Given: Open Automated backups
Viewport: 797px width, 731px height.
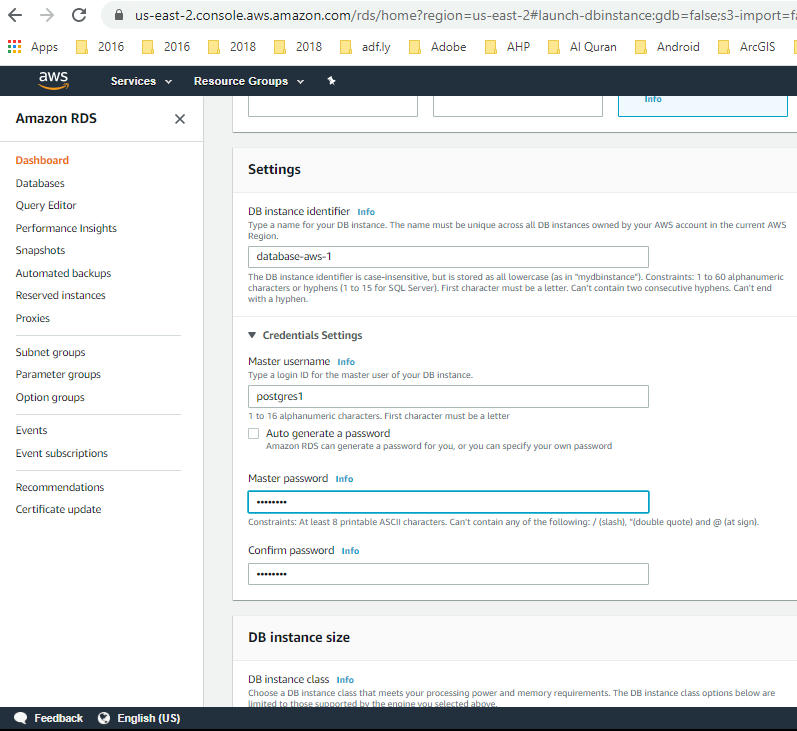Looking at the screenshot, I should [x=63, y=273].
